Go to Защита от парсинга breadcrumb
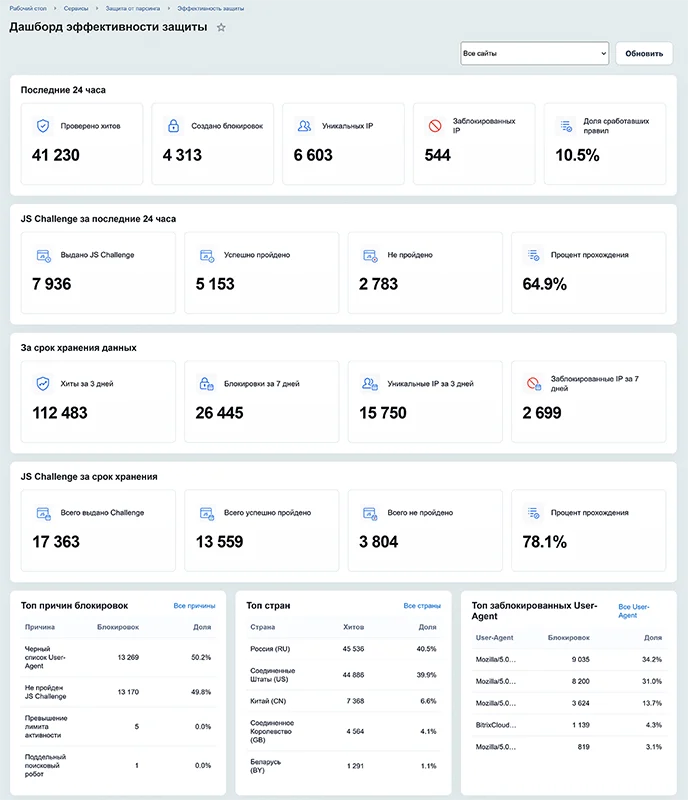Viewport: 688px width, 800px height. 133,8
